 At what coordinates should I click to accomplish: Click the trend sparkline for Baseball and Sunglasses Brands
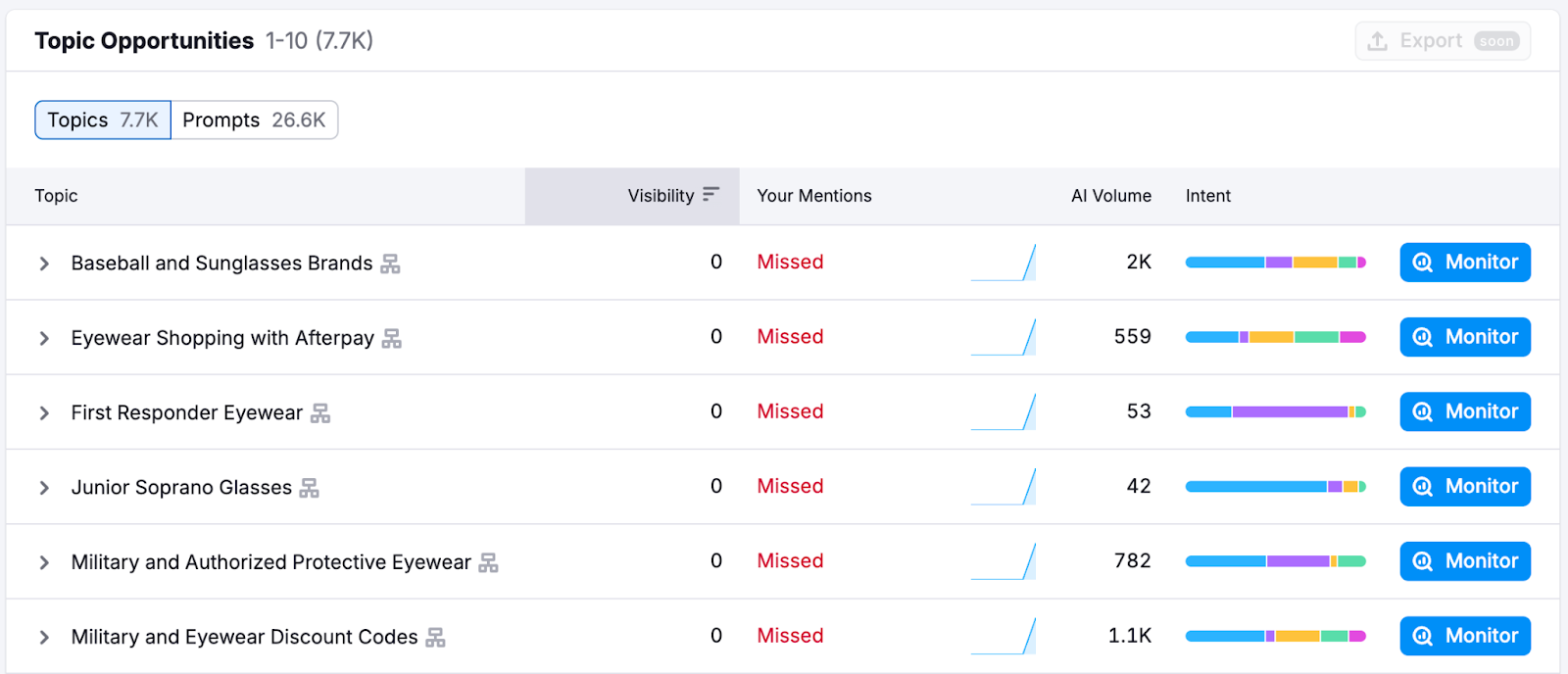[x=1004, y=263]
